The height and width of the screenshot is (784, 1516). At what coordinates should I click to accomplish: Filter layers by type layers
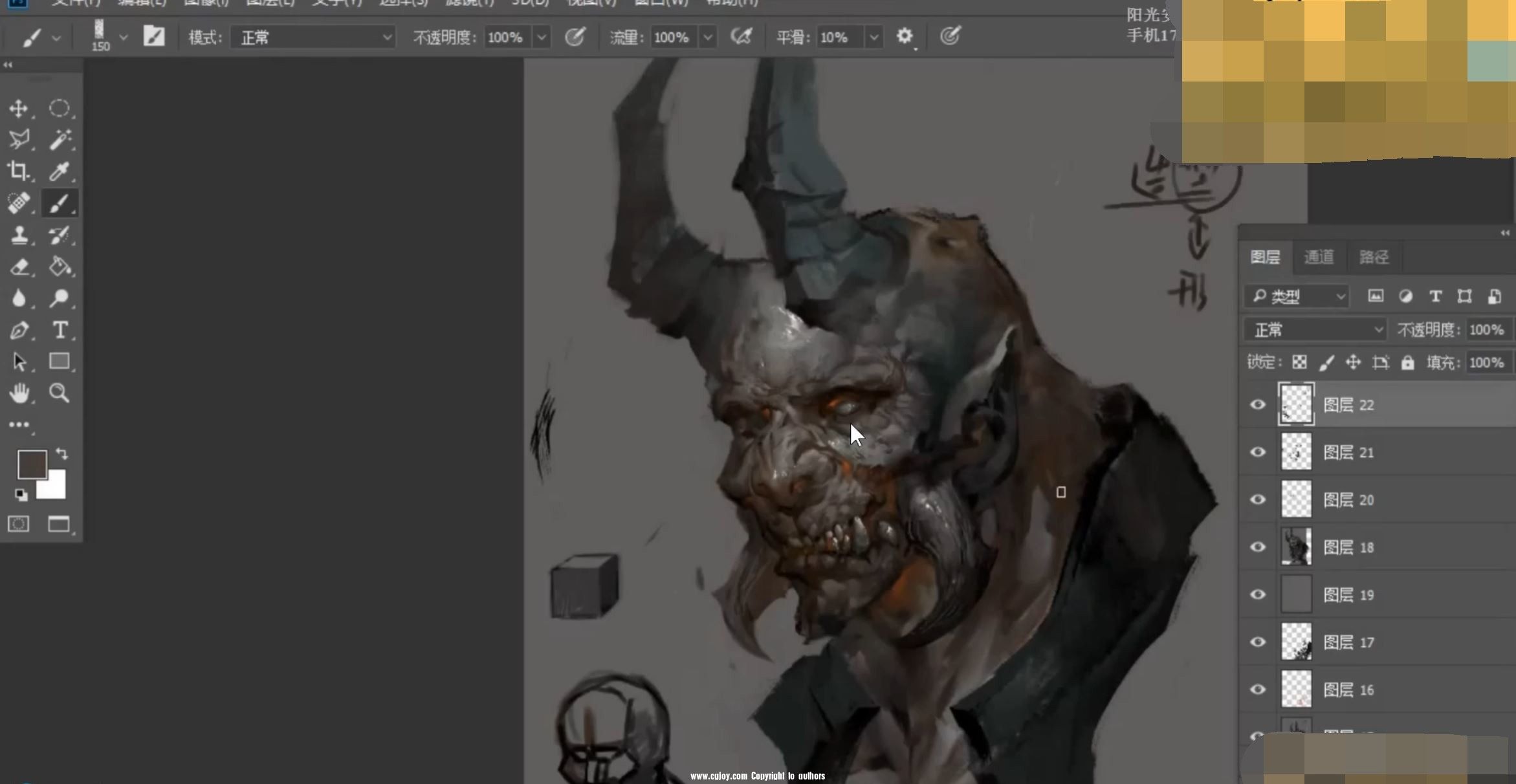tap(1435, 296)
